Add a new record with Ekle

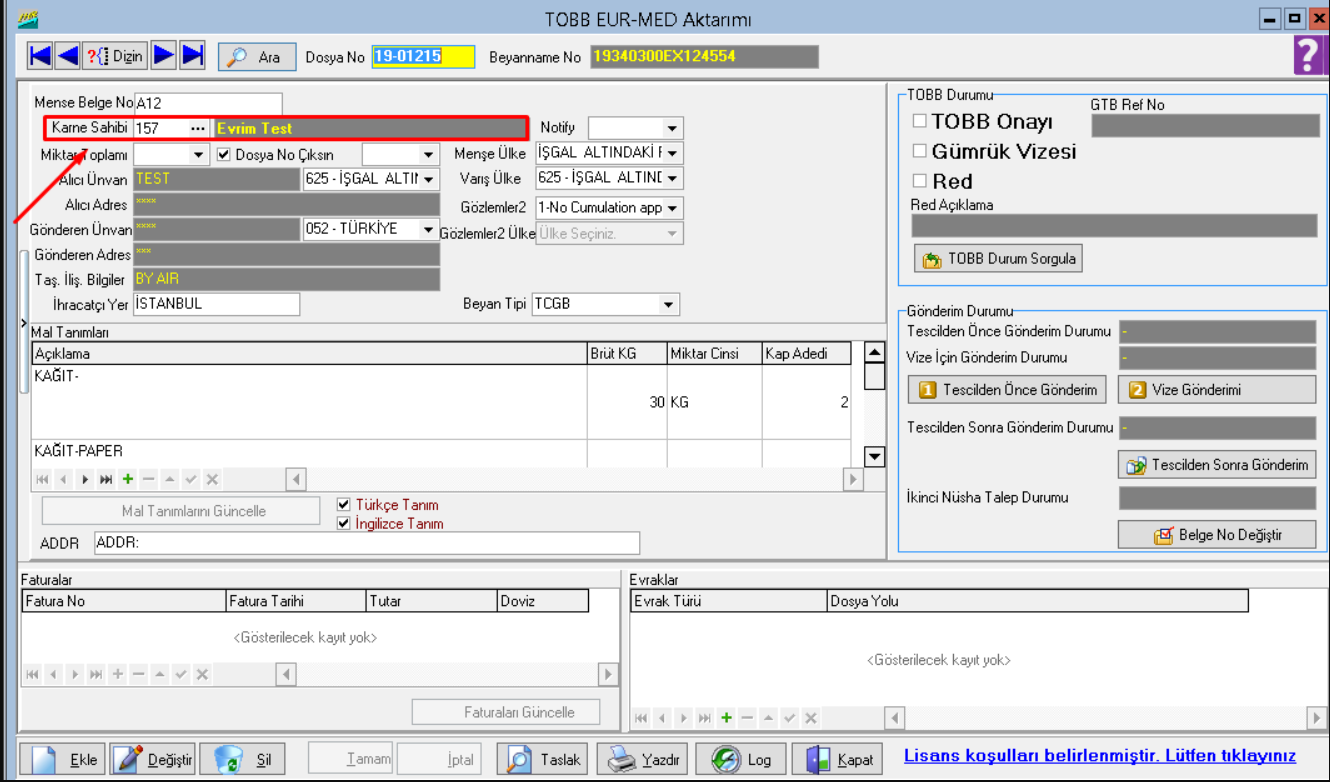pyautogui.click(x=62, y=760)
